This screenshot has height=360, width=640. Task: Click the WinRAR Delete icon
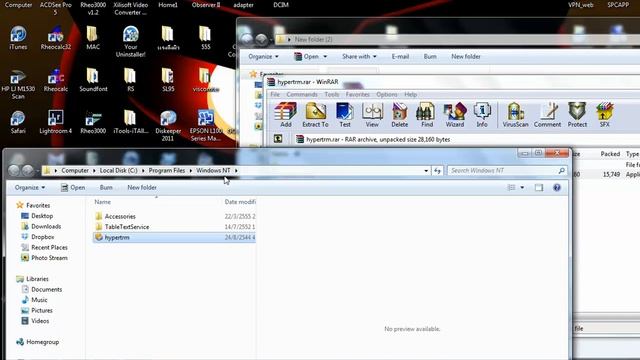click(x=400, y=114)
